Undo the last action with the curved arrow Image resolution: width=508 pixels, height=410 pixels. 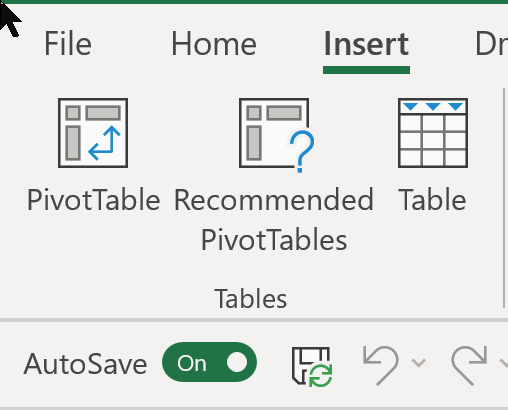(381, 365)
